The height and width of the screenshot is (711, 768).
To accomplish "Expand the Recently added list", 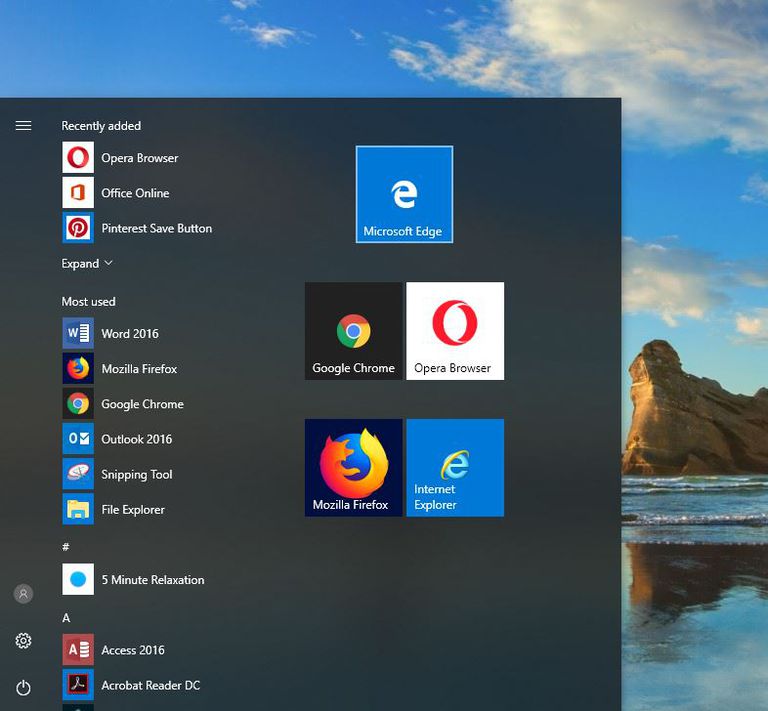I will [87, 263].
